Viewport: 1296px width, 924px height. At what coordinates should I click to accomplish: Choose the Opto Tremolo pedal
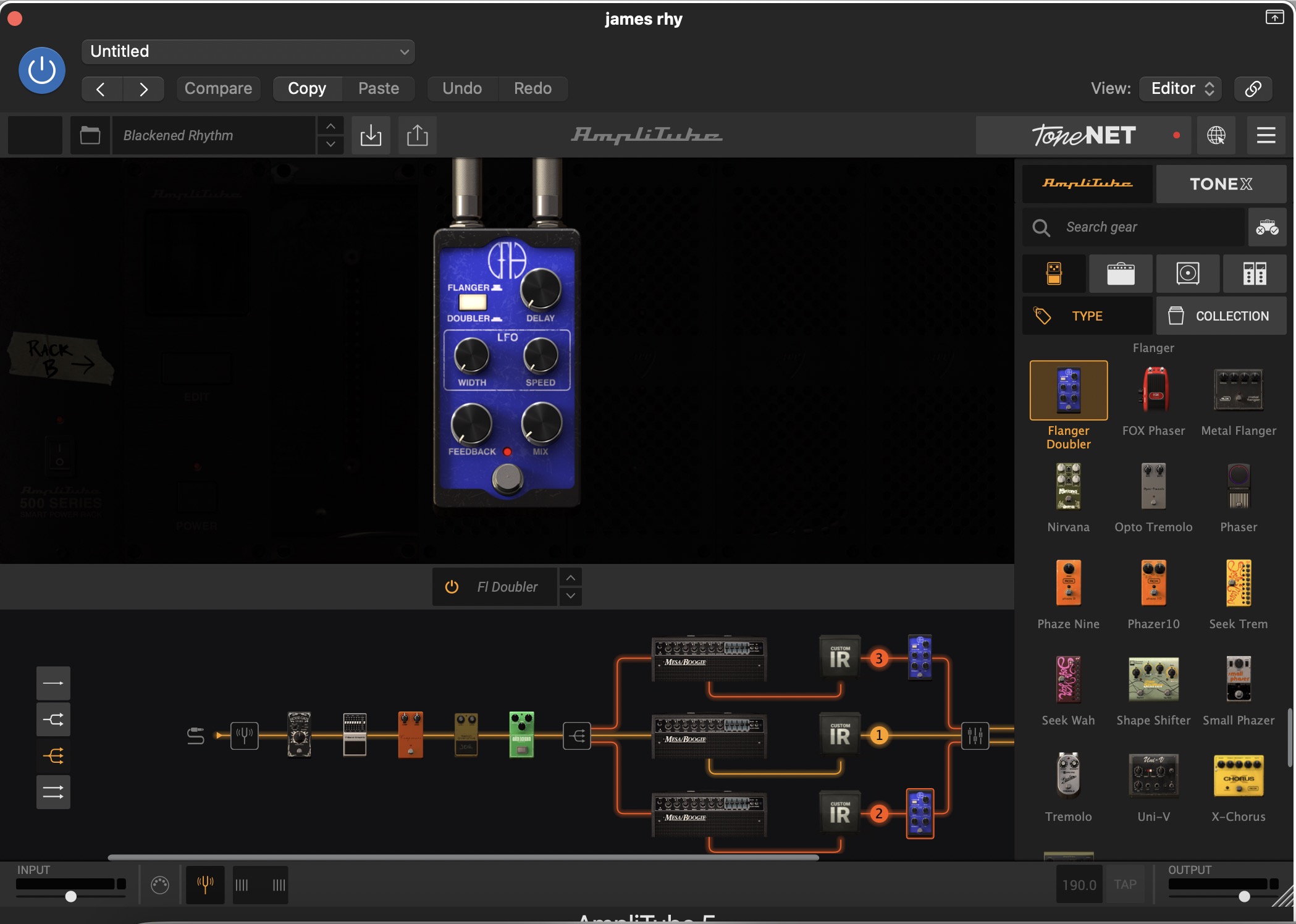pos(1153,487)
